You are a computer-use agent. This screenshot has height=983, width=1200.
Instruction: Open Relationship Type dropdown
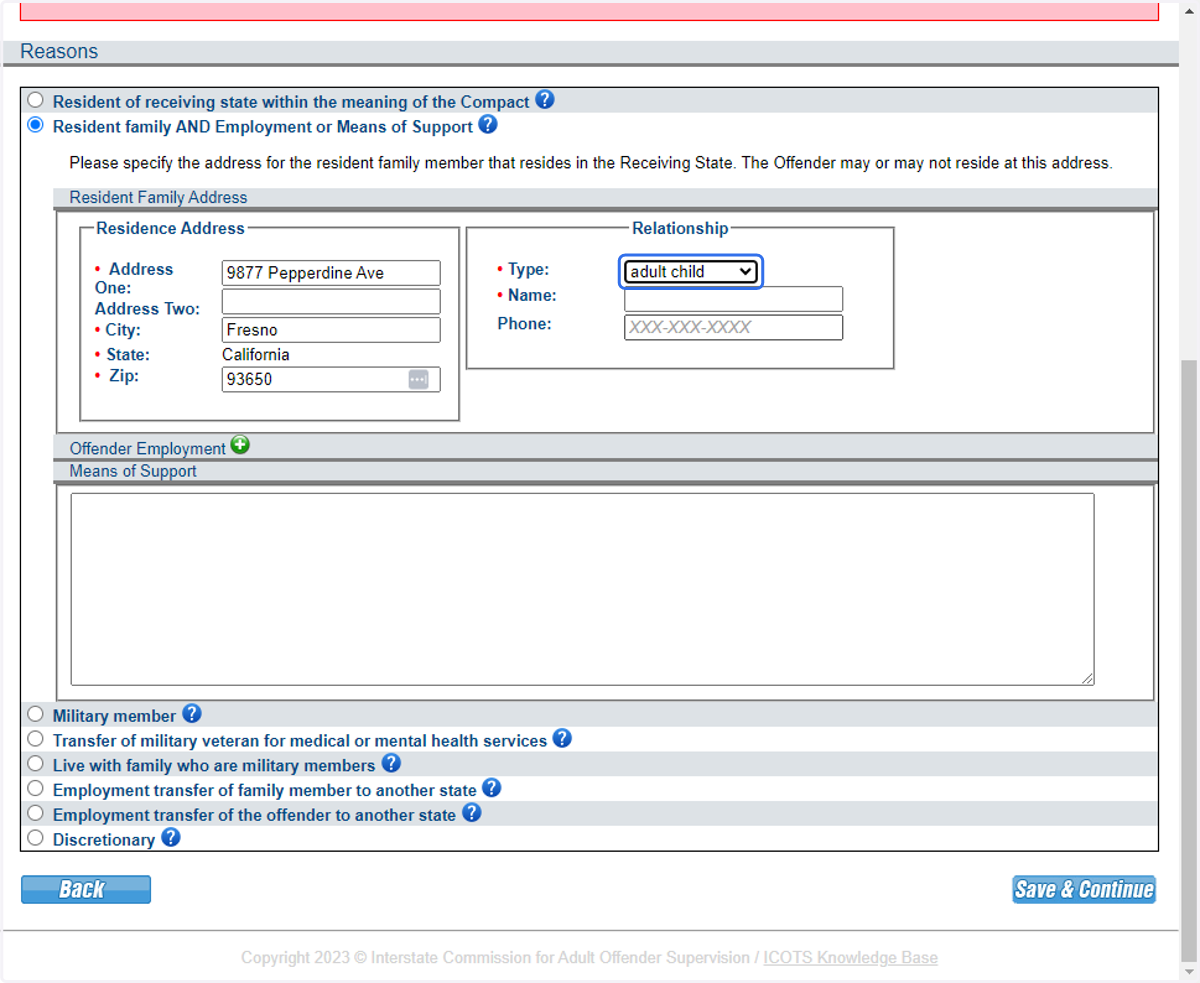coord(691,271)
